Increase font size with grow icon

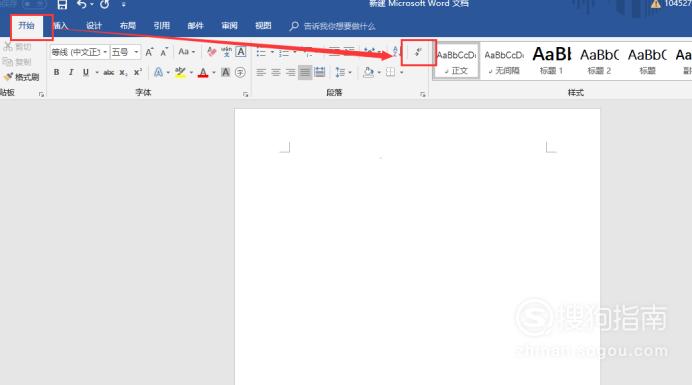click(x=150, y=52)
